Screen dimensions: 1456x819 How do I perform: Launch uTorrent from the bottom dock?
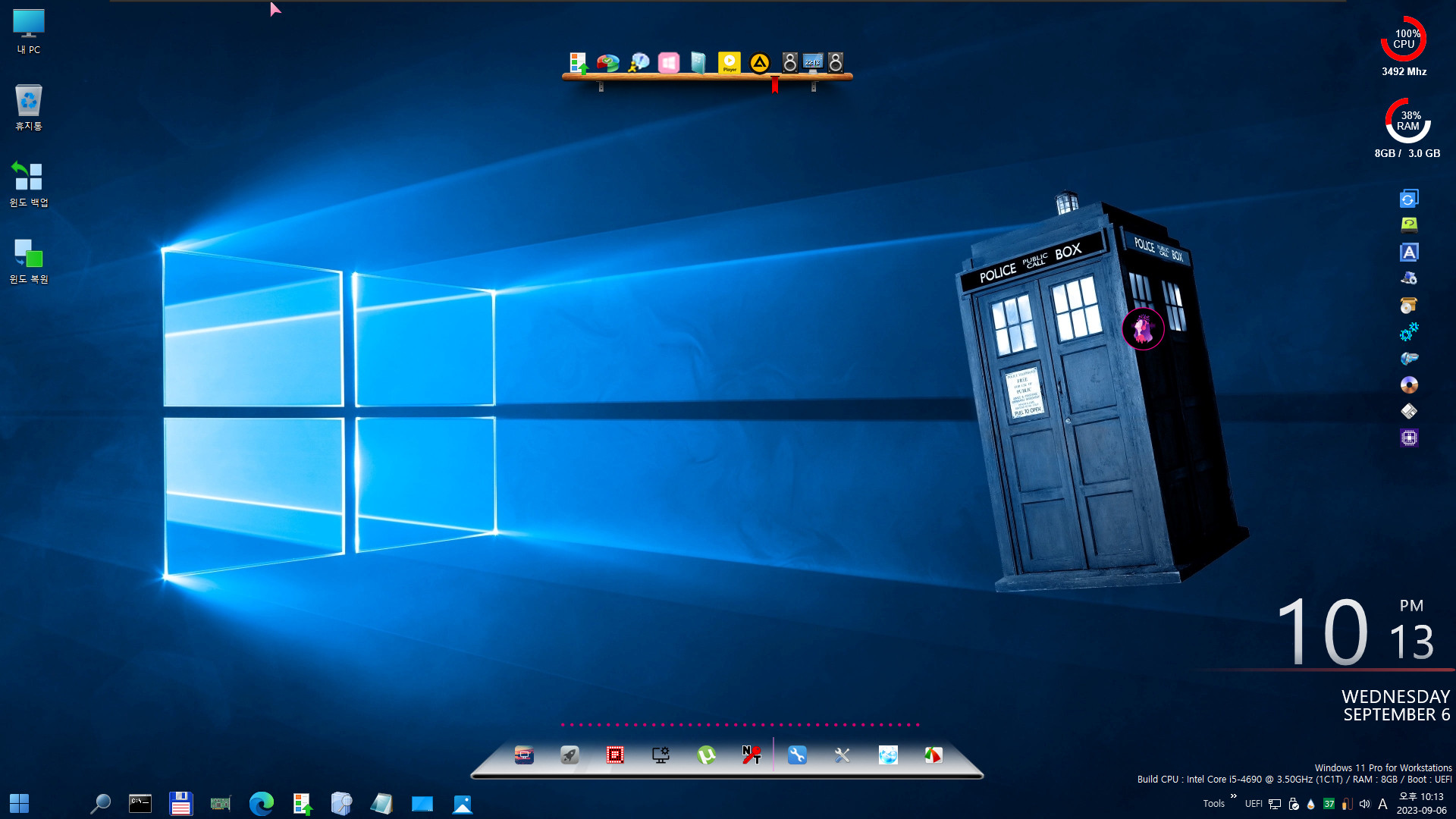click(x=706, y=755)
